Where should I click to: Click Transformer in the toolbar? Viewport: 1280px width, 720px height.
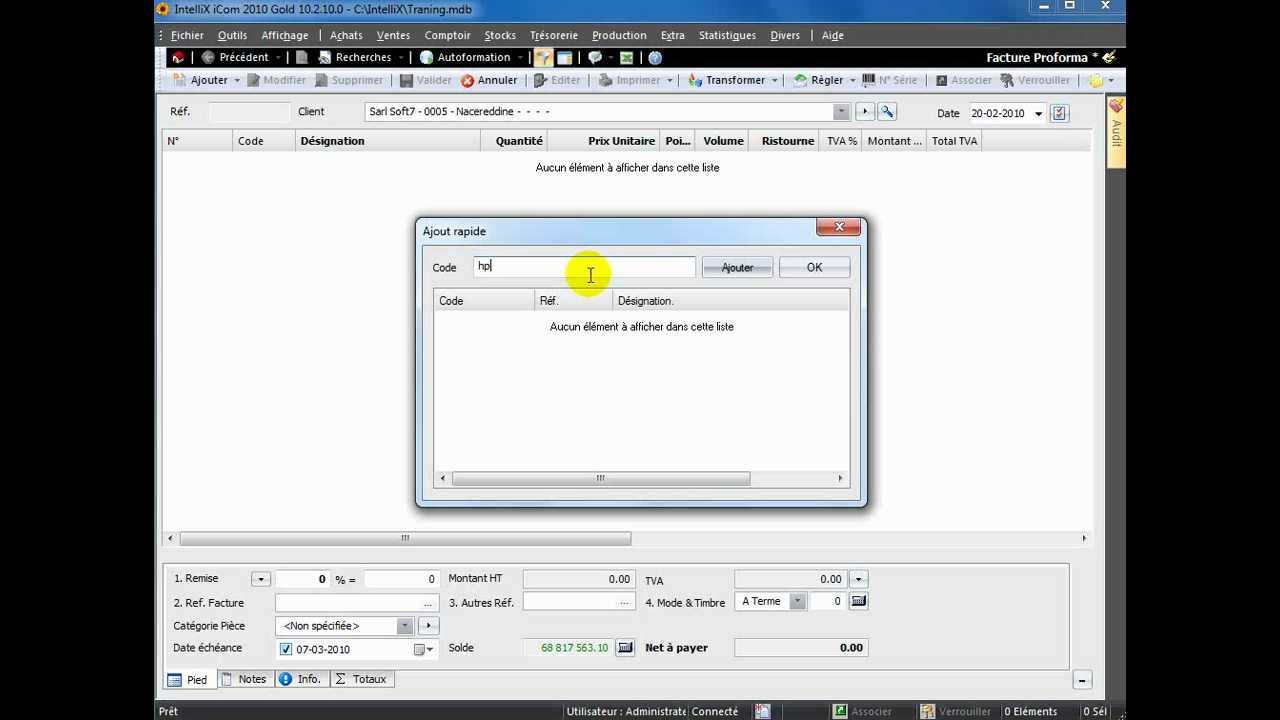click(x=726, y=80)
